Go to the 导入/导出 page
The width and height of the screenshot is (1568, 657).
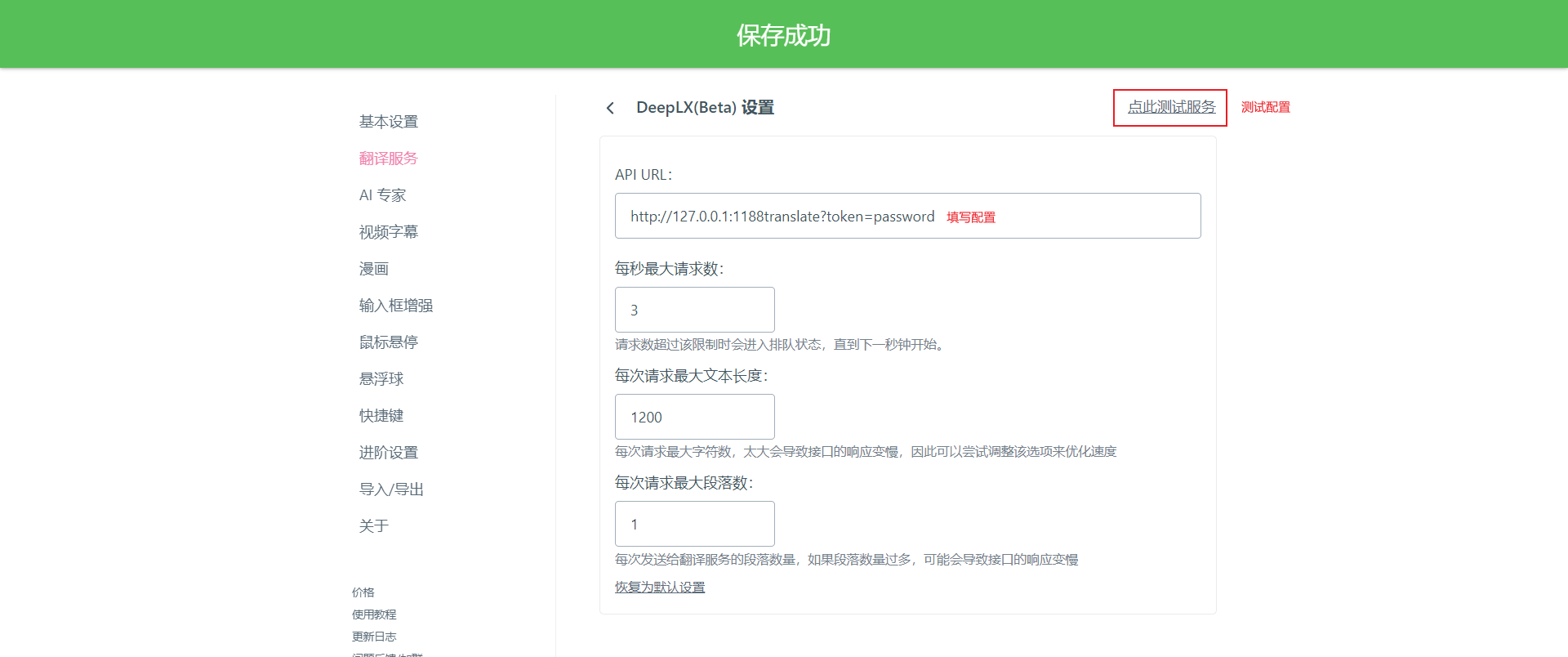coord(391,489)
